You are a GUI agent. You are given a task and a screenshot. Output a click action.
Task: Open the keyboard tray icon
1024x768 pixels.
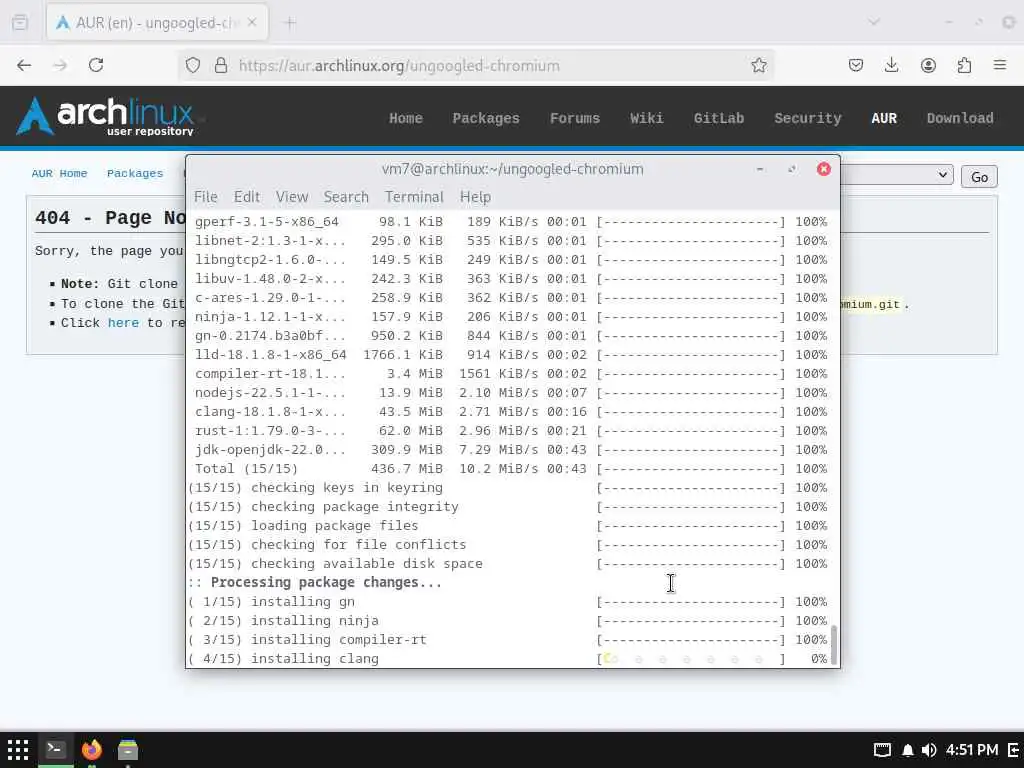(x=882, y=750)
